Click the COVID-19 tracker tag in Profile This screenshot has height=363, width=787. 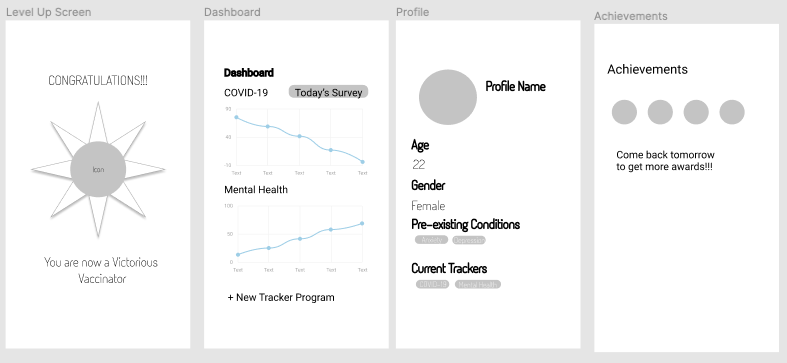(x=433, y=284)
